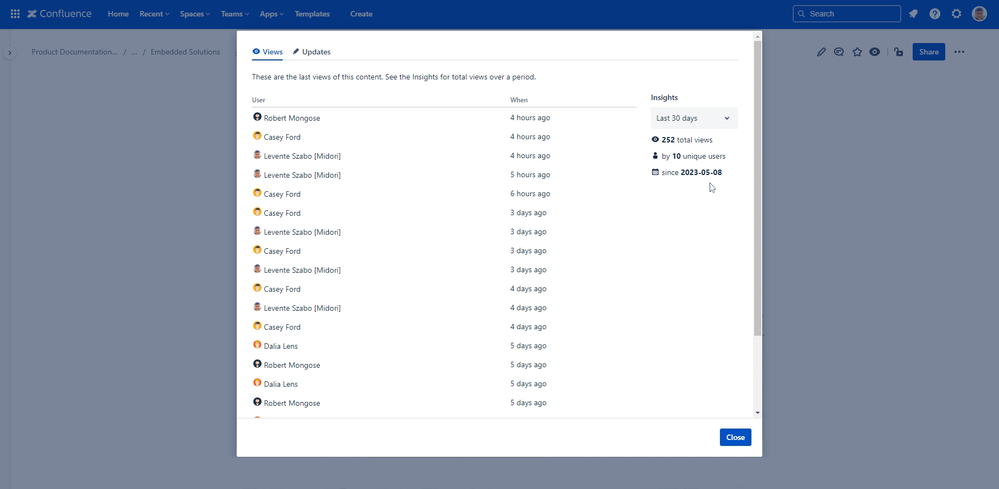Toggle the watch eye icon
The width and height of the screenshot is (999, 489).
[x=875, y=52]
